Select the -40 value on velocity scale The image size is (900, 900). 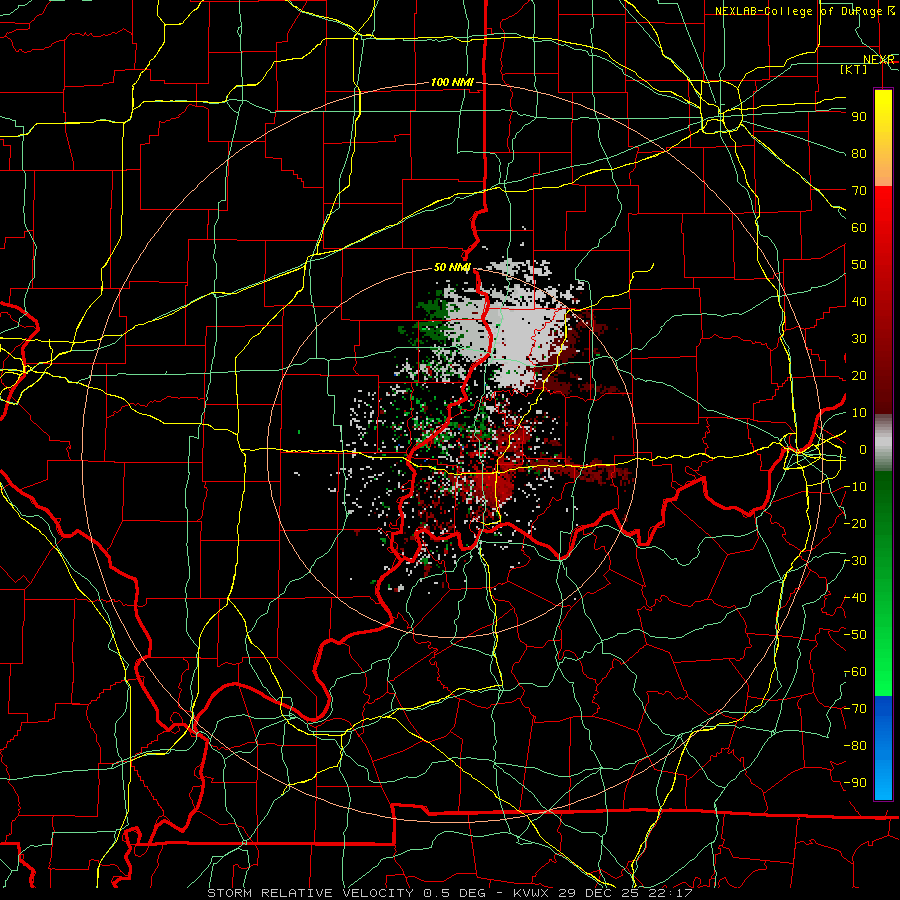click(x=855, y=598)
